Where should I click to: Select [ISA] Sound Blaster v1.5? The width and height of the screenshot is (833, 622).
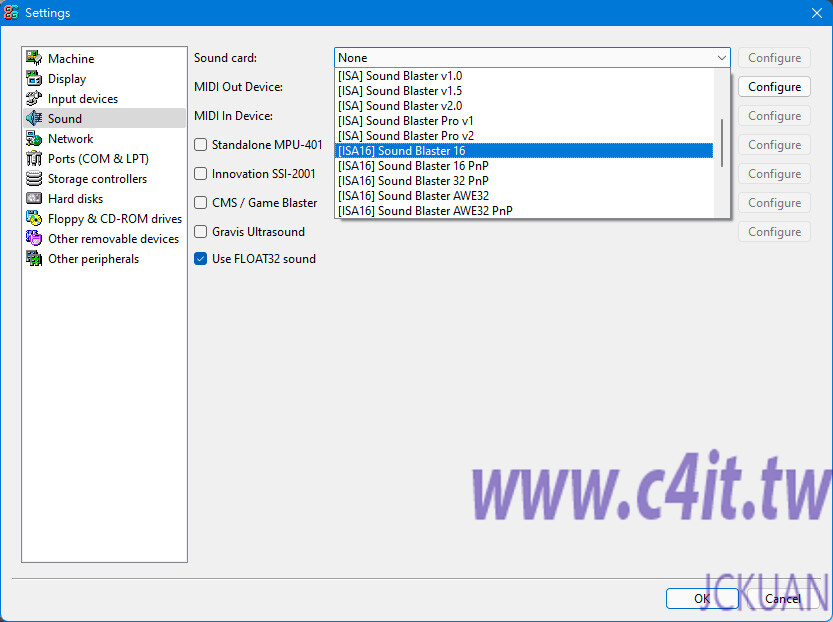click(x=524, y=91)
